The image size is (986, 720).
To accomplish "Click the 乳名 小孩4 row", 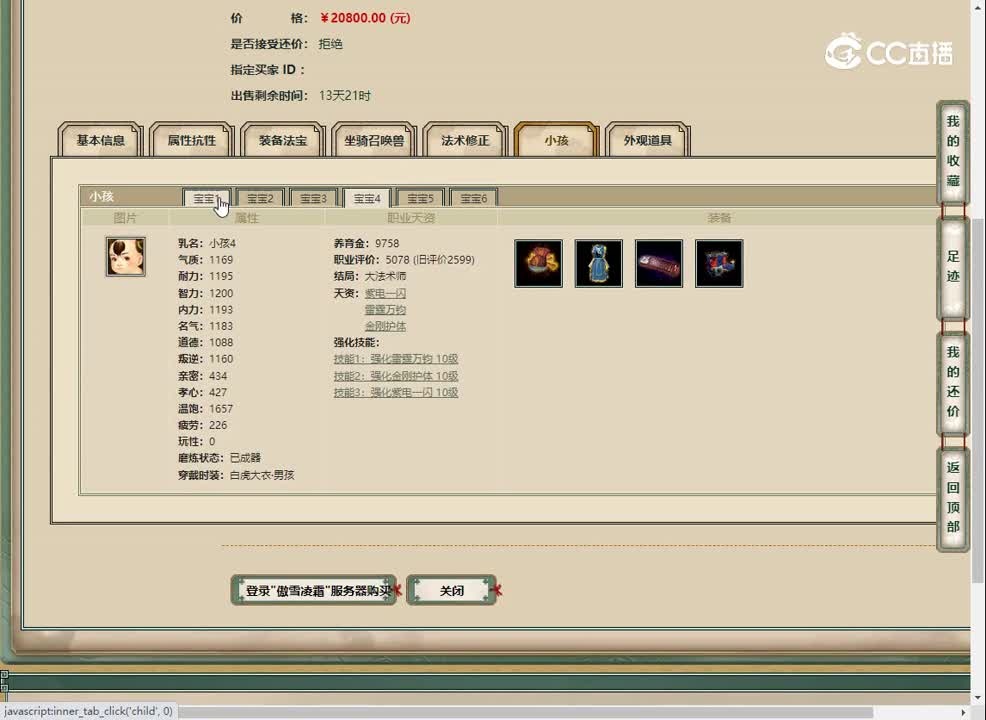I will (207, 243).
